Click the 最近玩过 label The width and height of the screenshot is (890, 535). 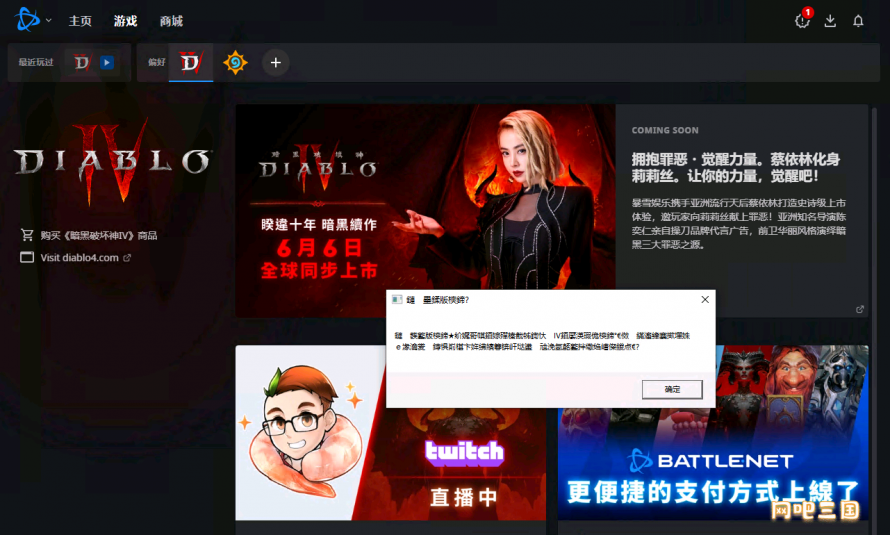pos(36,62)
